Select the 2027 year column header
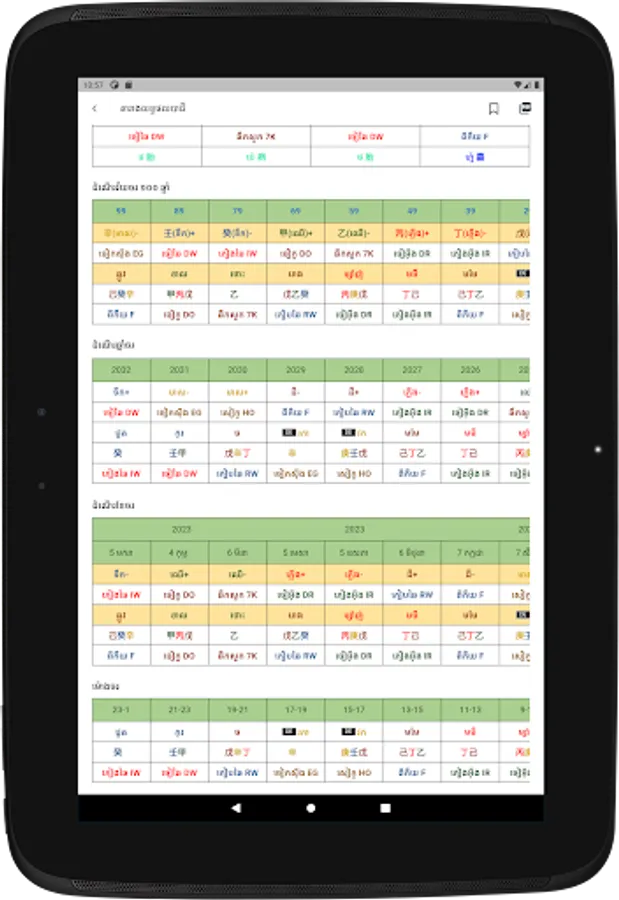This screenshot has height=900, width=619. [412, 370]
